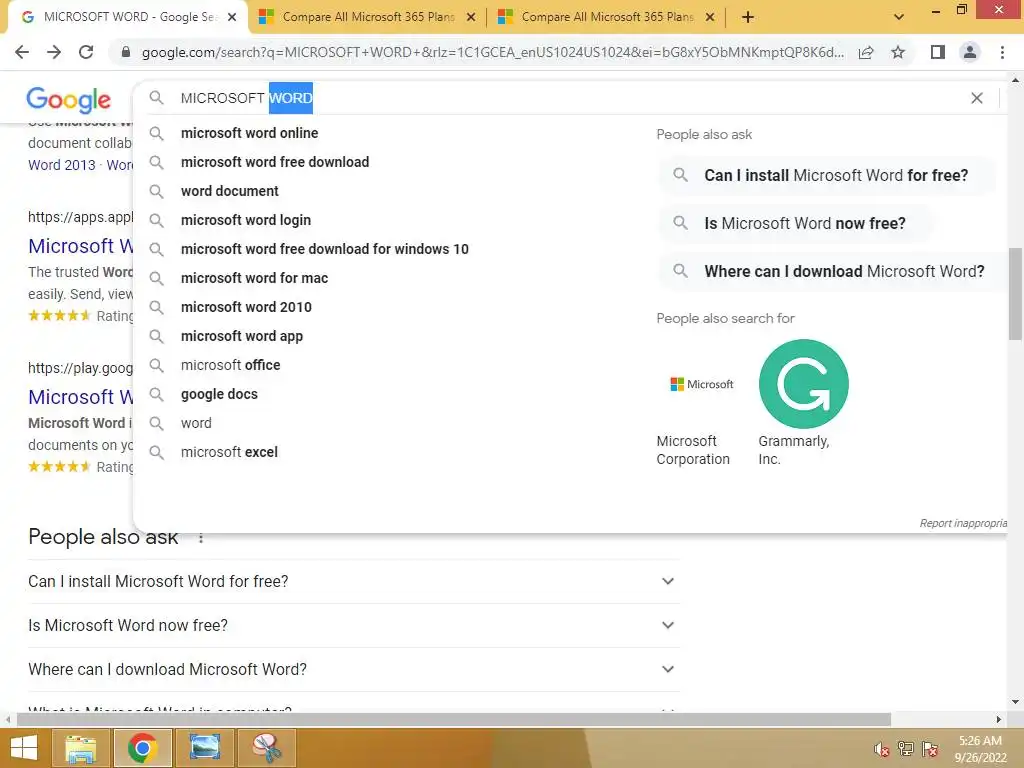Go back using the browser back arrow
This screenshot has width=1024, height=768.
pyautogui.click(x=22, y=52)
